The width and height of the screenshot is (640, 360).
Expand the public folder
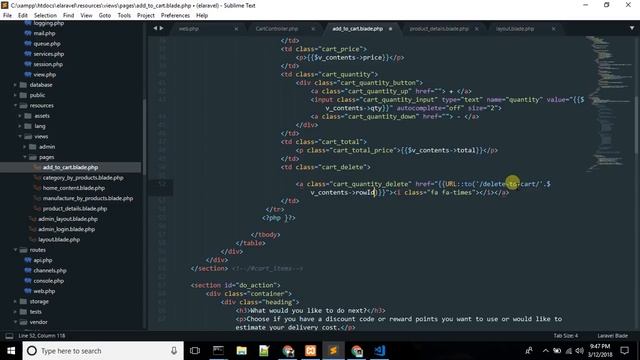15,95
